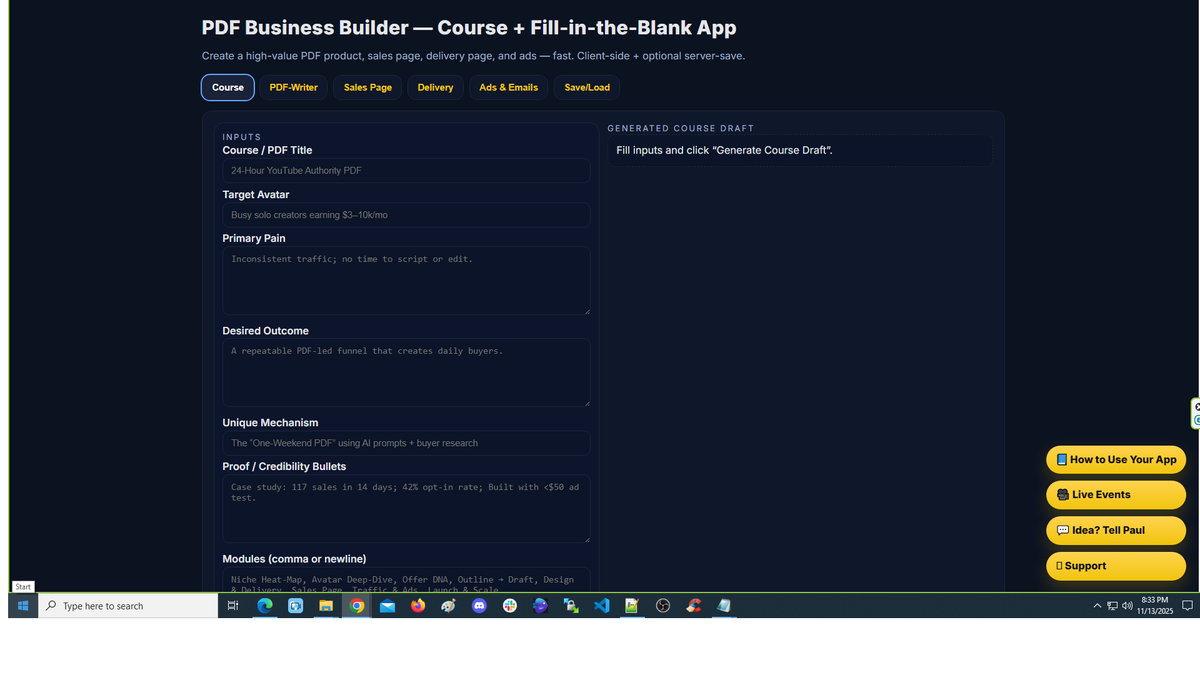Screen dimensions: 1200x675
Task: Click the Unique Mechanism input field
Action: (406, 443)
